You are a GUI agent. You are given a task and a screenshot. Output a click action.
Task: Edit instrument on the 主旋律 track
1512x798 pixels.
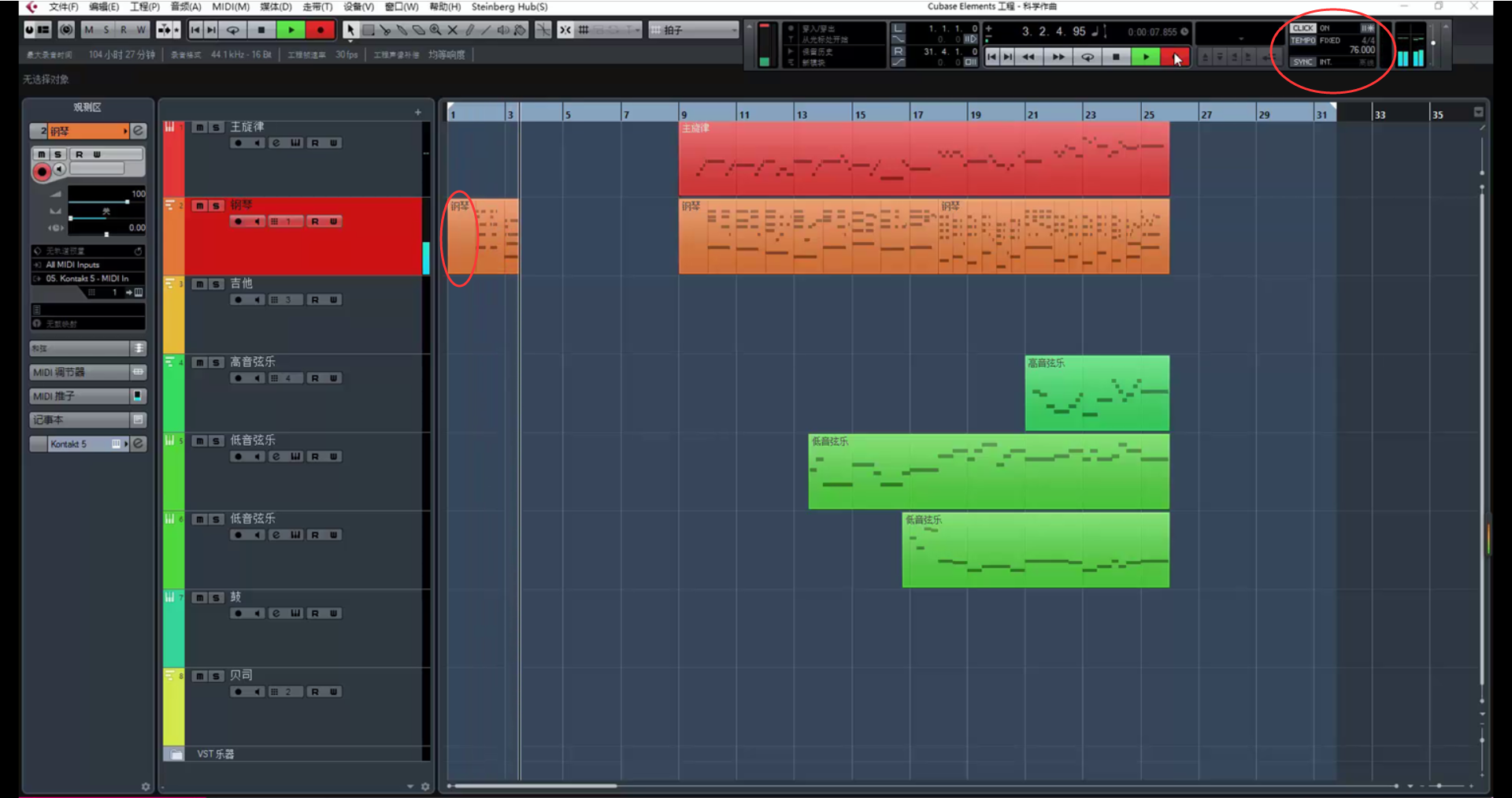tap(276, 143)
